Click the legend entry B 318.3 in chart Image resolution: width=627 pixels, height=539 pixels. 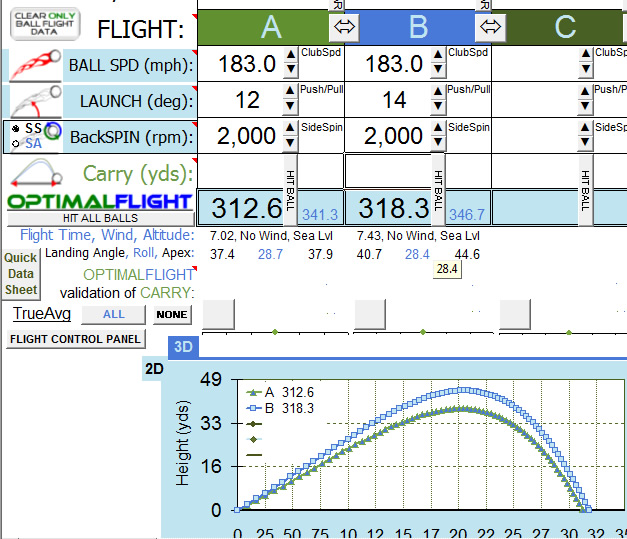click(x=280, y=408)
